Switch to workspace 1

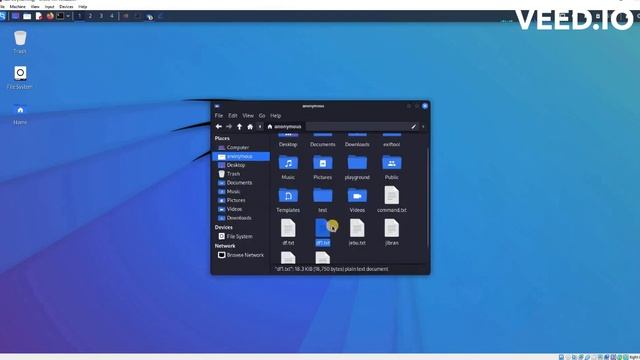pos(79,16)
